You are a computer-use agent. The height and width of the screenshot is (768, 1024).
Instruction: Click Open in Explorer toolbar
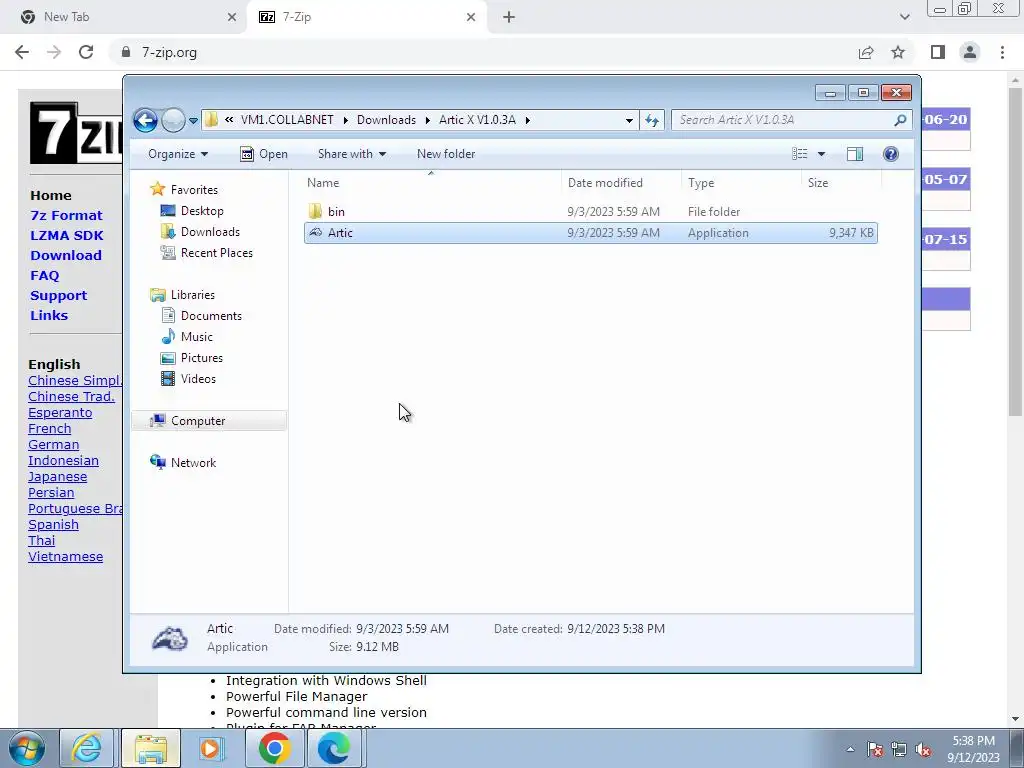264,154
